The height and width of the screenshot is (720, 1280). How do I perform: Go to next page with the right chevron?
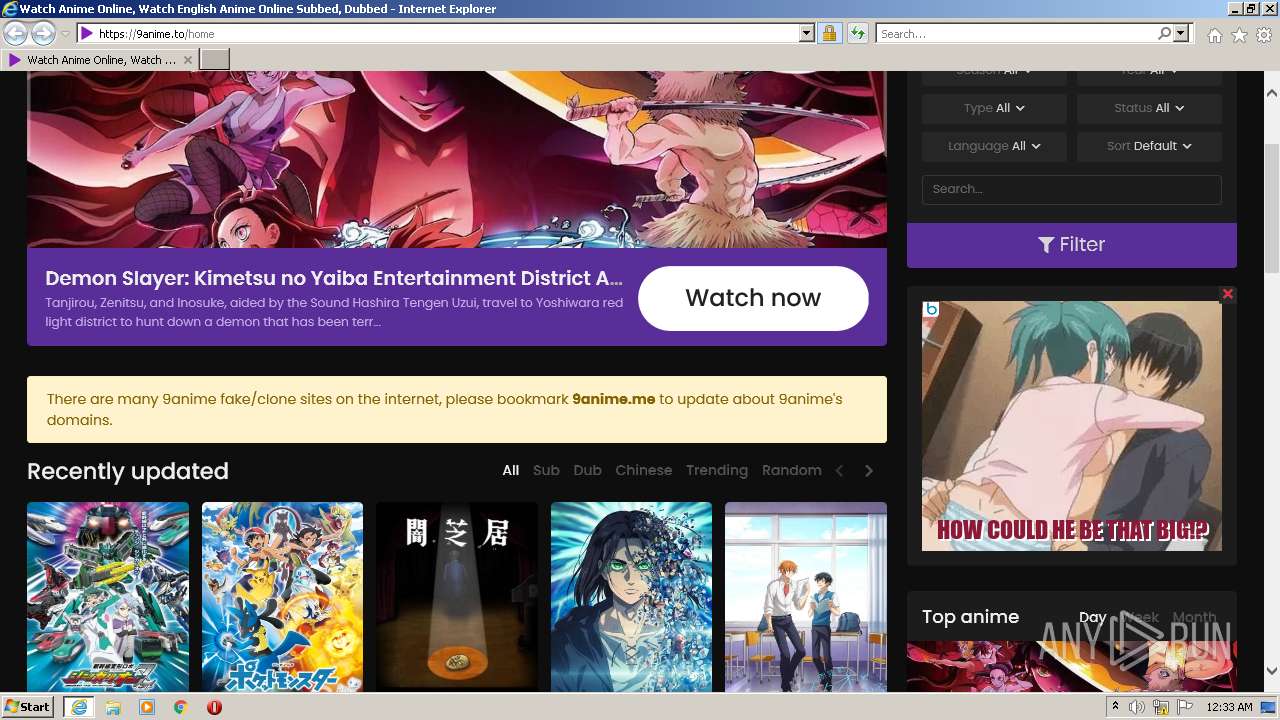click(869, 471)
